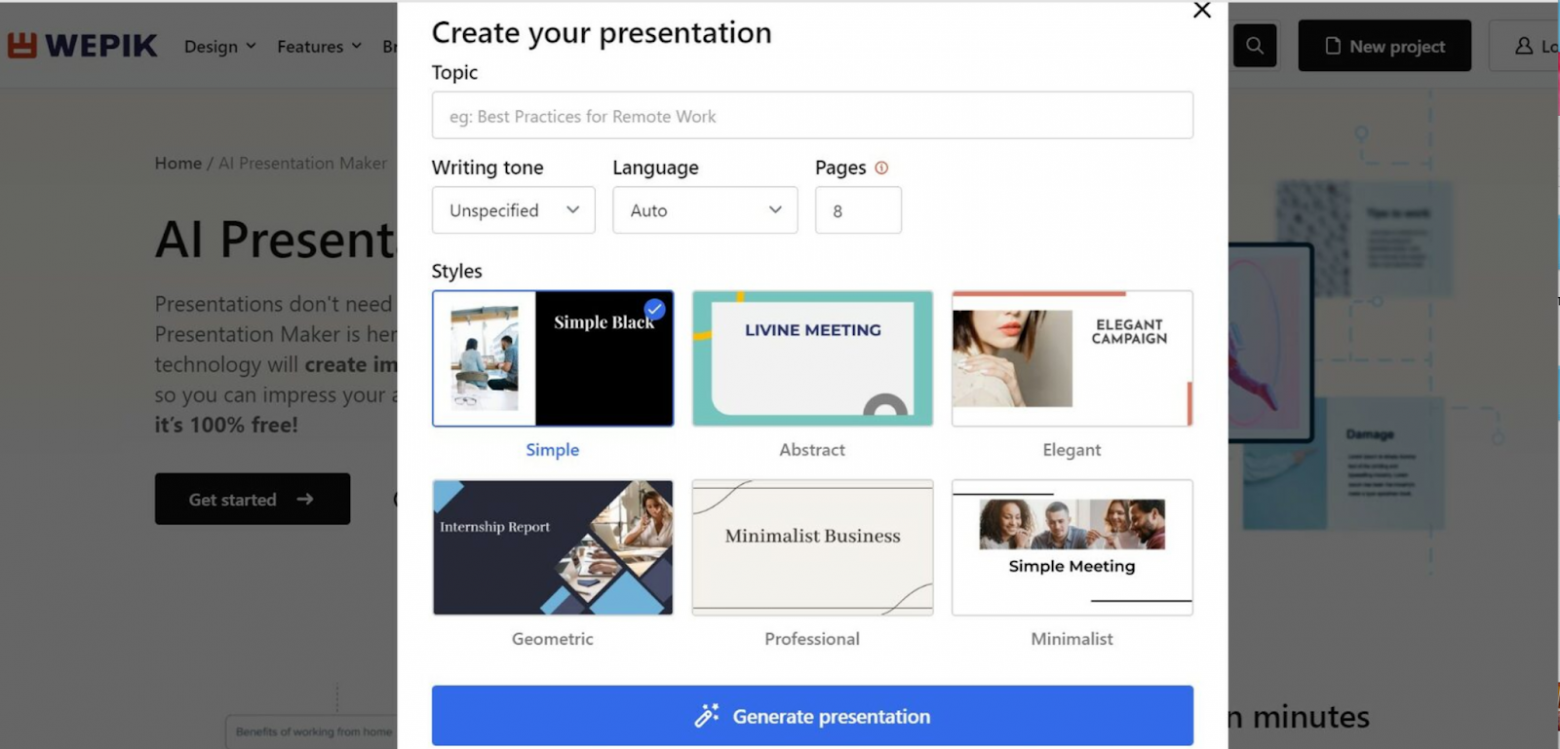Click the Home breadcrumb link
Screen dimensions: 1560x749
178,163
